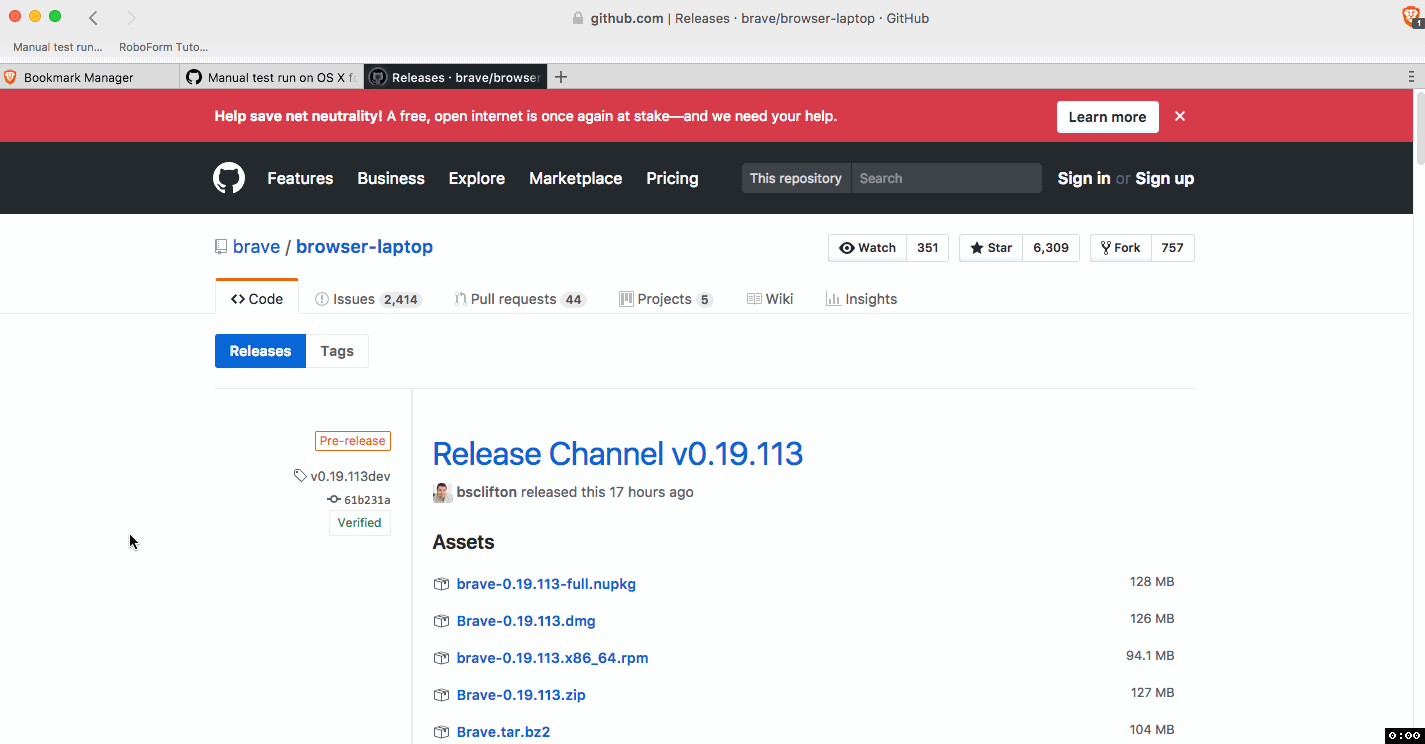Switch to the Code tab
This screenshot has height=744, width=1425.
click(257, 298)
